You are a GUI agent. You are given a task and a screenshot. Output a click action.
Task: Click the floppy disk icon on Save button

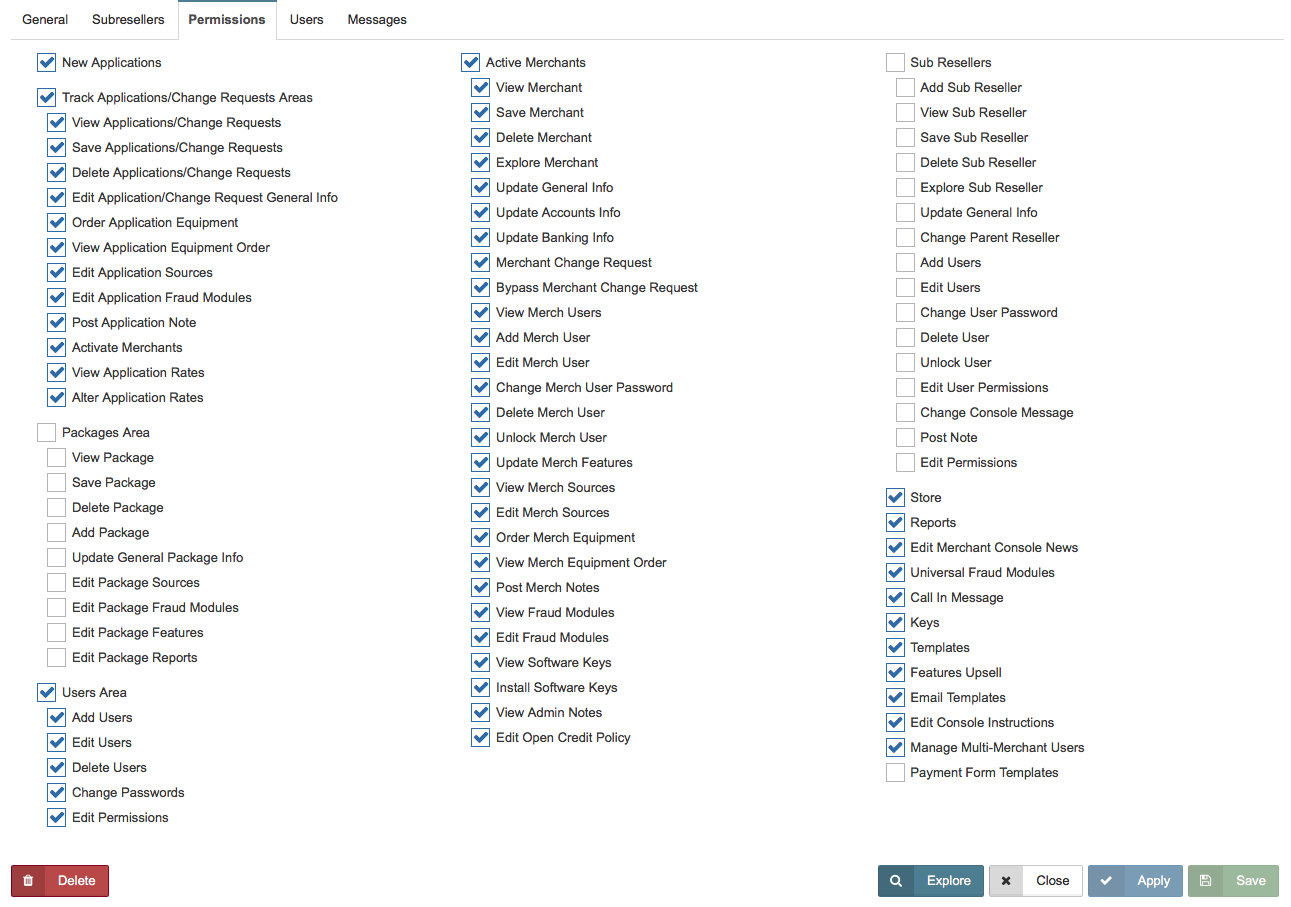(1205, 881)
